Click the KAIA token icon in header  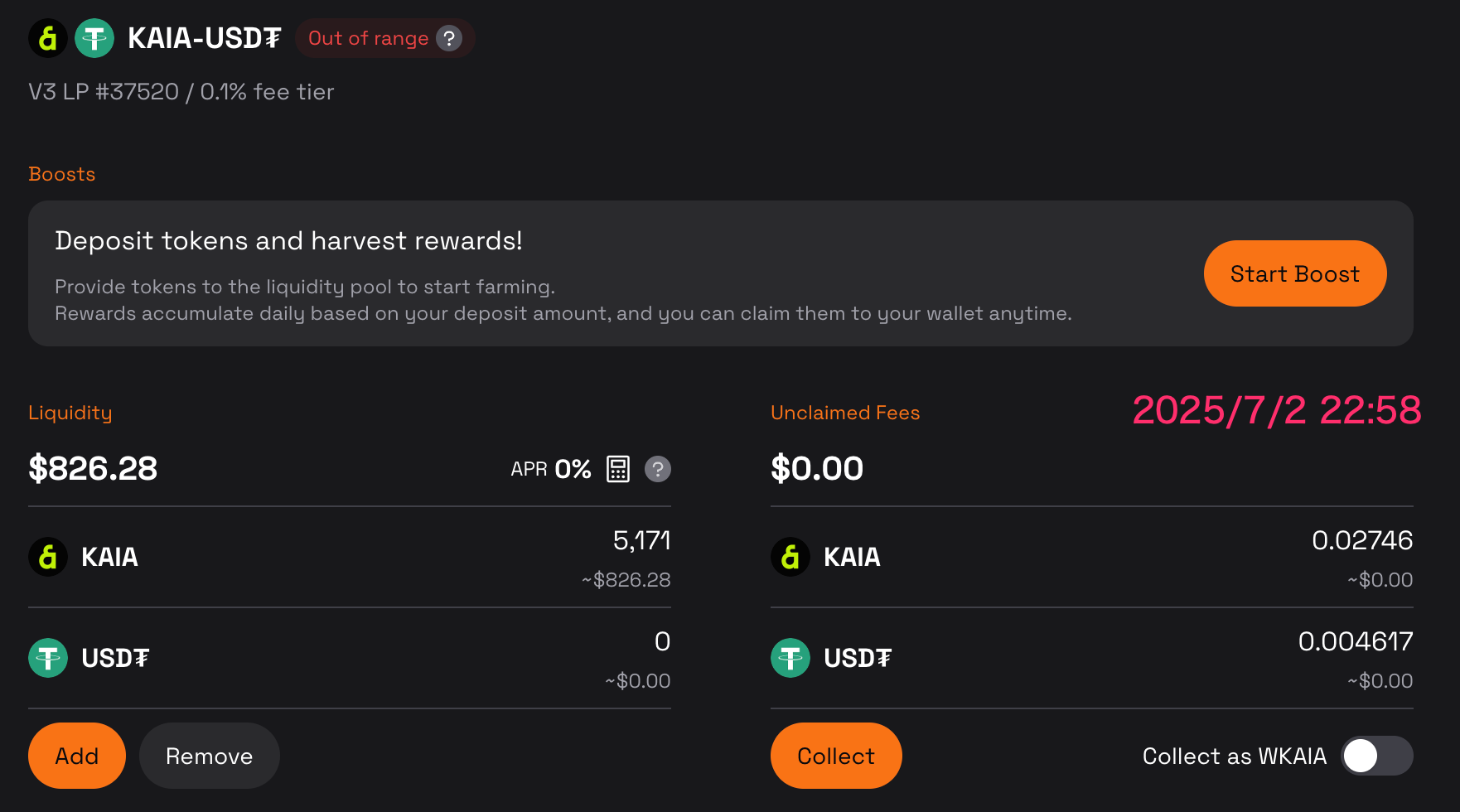click(x=48, y=38)
